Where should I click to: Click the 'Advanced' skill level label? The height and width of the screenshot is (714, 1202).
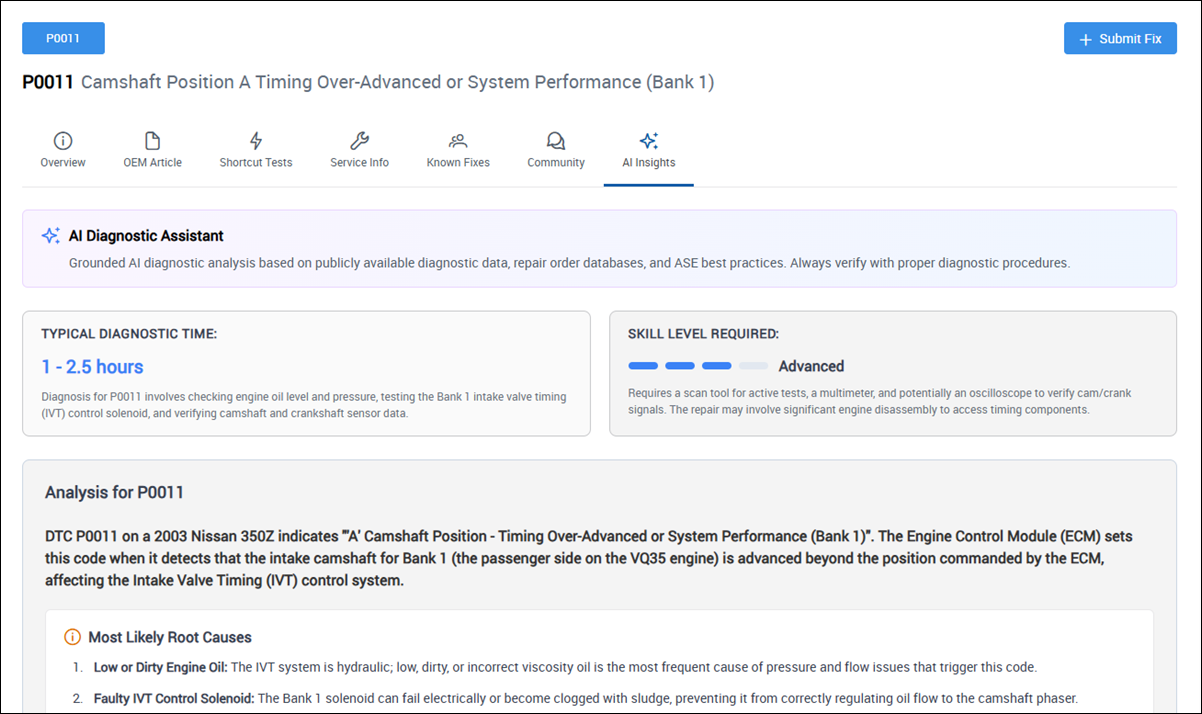pos(812,366)
